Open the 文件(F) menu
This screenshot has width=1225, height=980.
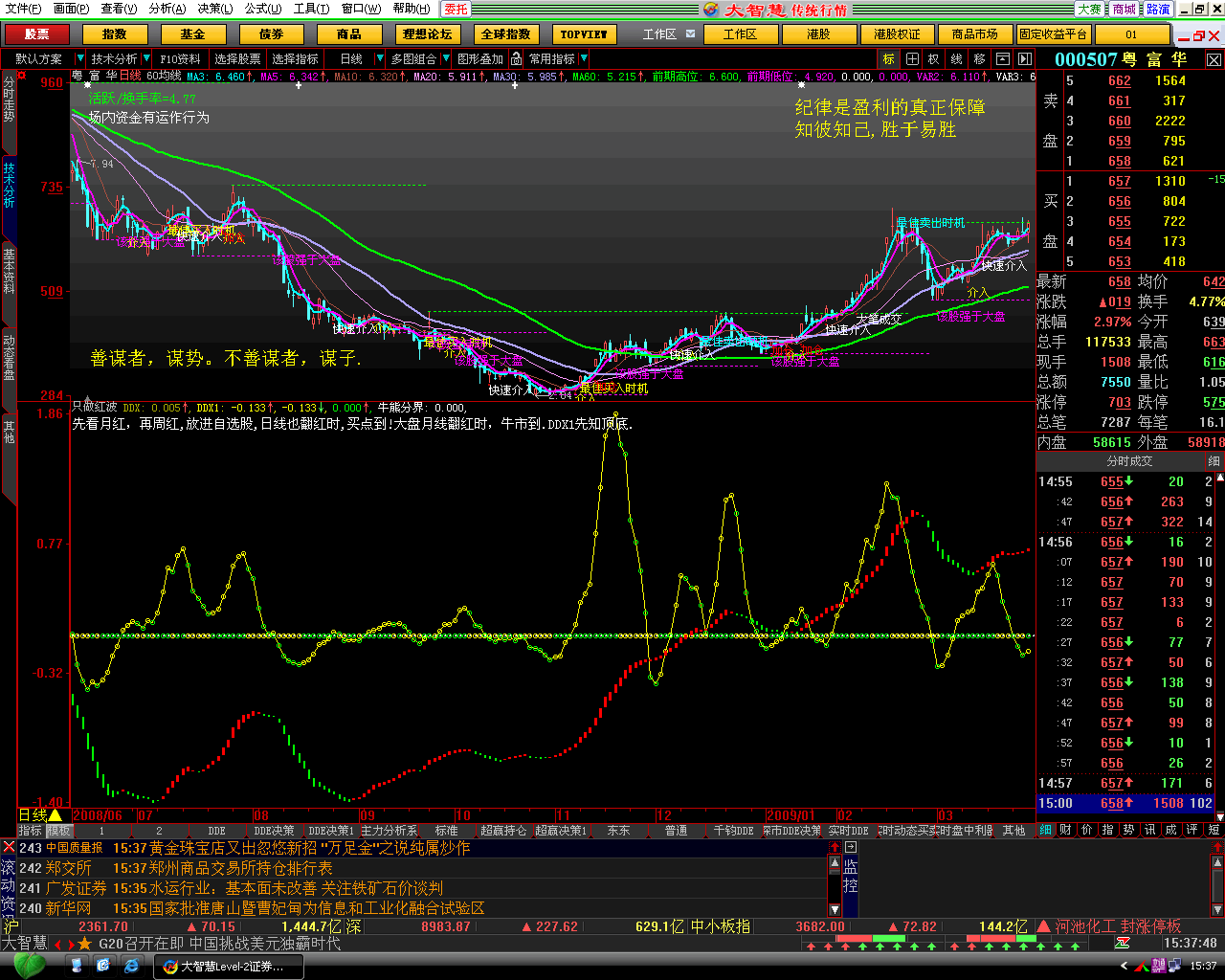click(x=23, y=9)
